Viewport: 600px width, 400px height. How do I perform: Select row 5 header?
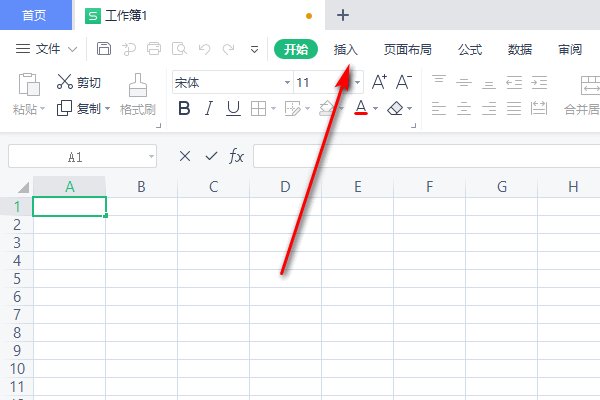click(16, 279)
